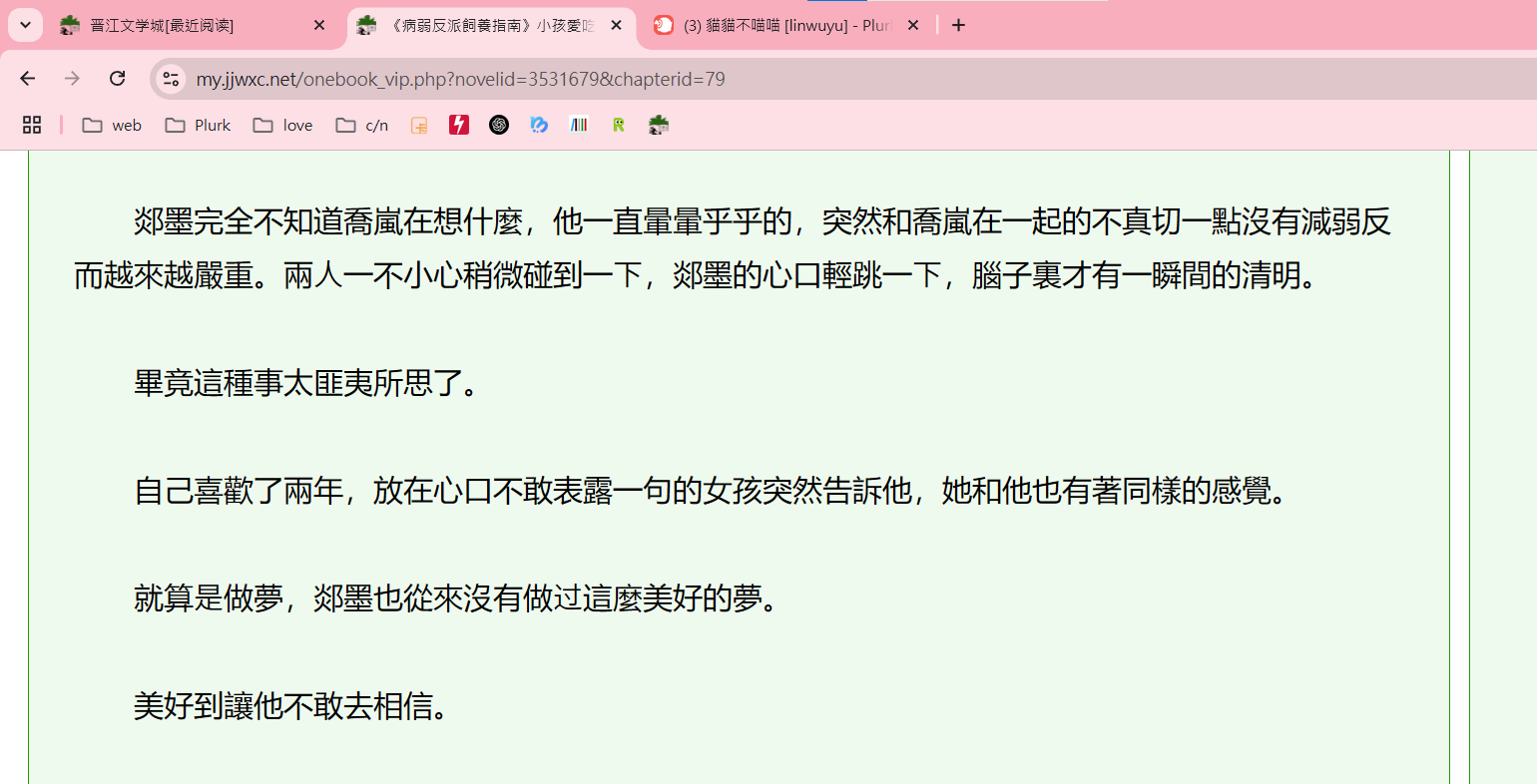Go forward to next page
Image resolution: width=1537 pixels, height=784 pixels.
[72, 79]
